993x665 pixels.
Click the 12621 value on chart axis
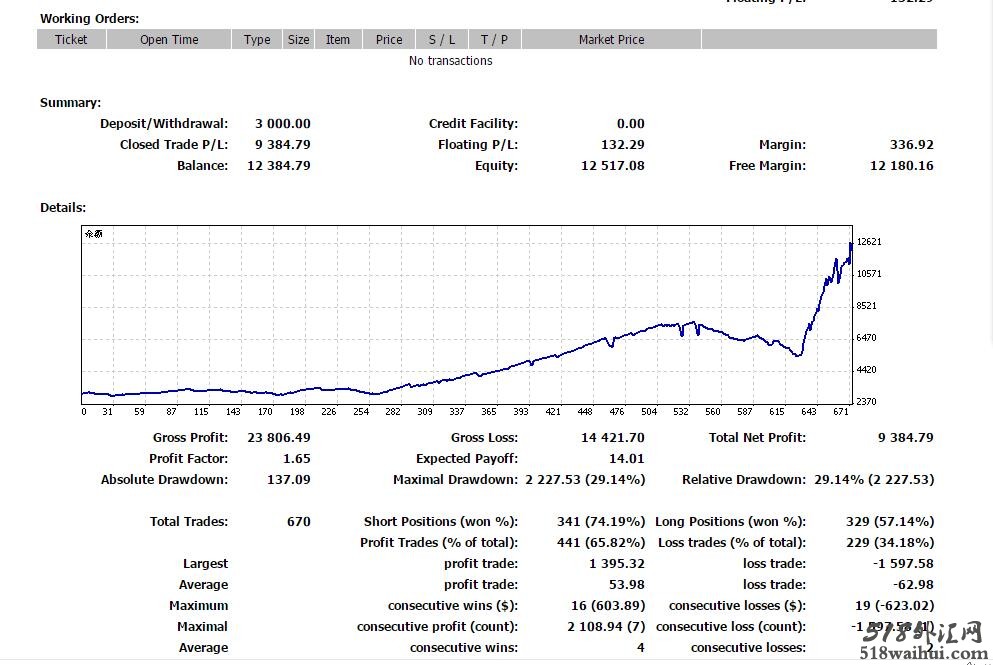(869, 241)
